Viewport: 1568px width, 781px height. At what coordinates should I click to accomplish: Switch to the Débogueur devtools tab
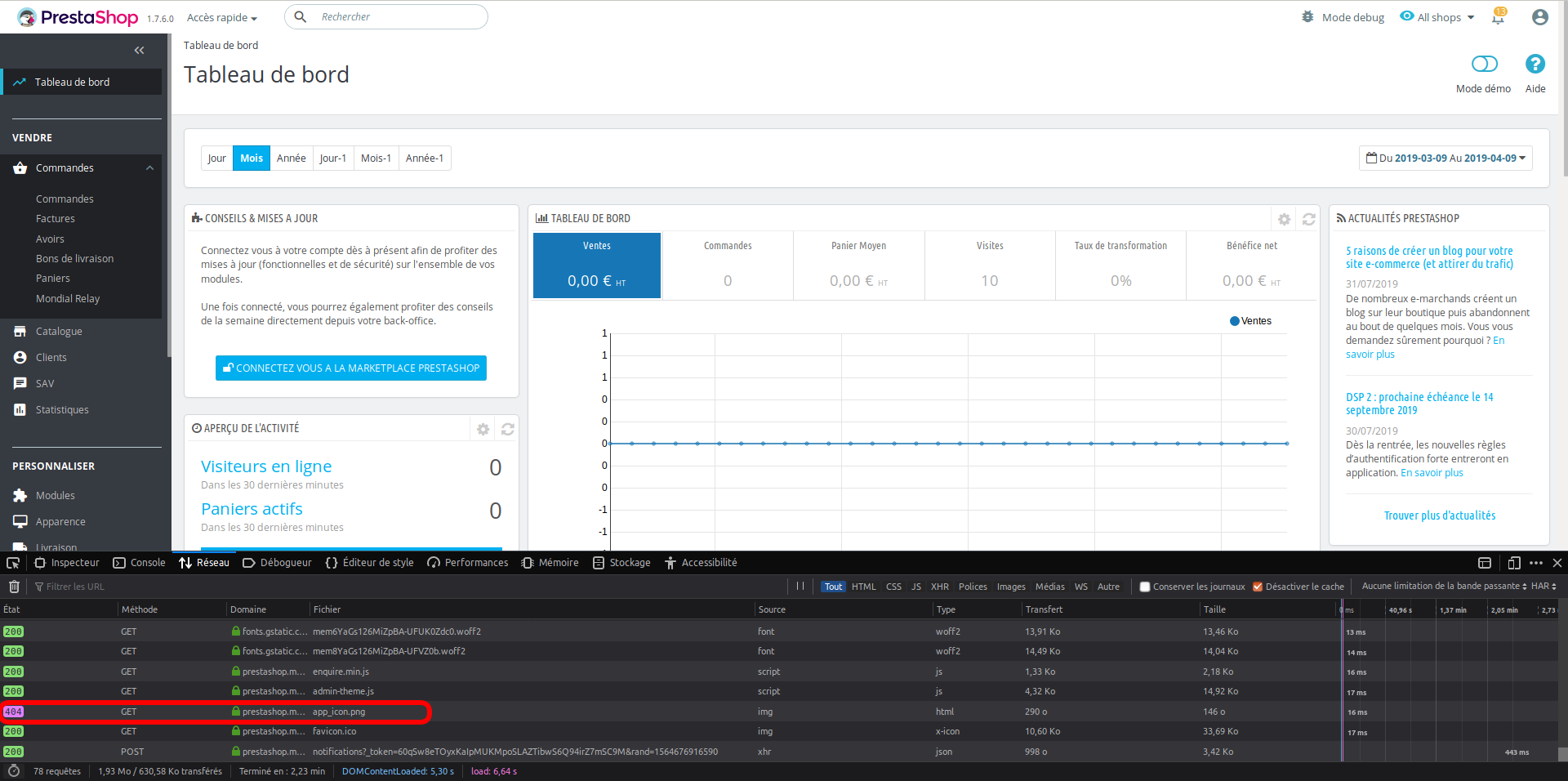[x=278, y=563]
